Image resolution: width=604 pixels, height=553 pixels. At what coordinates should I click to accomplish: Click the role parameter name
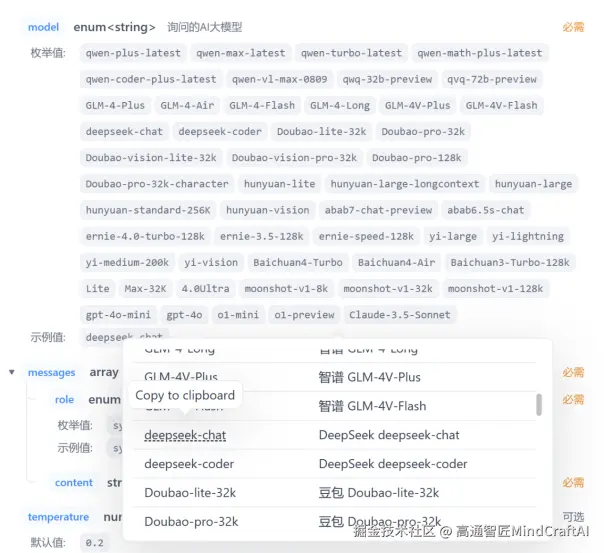[x=64, y=399]
